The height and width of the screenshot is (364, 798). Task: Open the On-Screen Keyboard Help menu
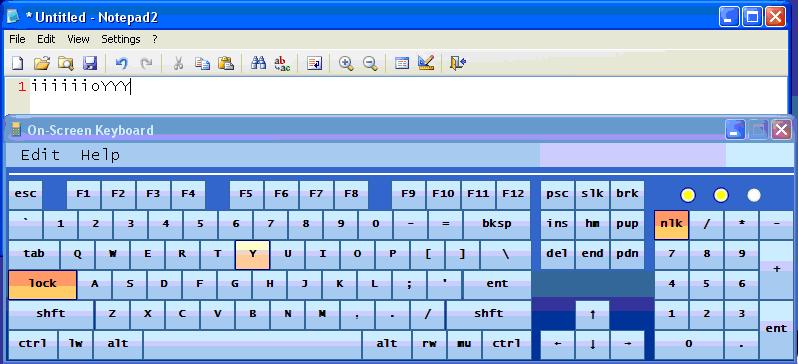coord(100,155)
